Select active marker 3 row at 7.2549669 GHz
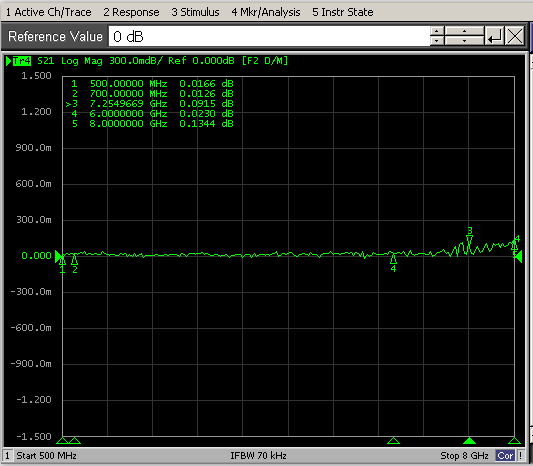 [150, 104]
